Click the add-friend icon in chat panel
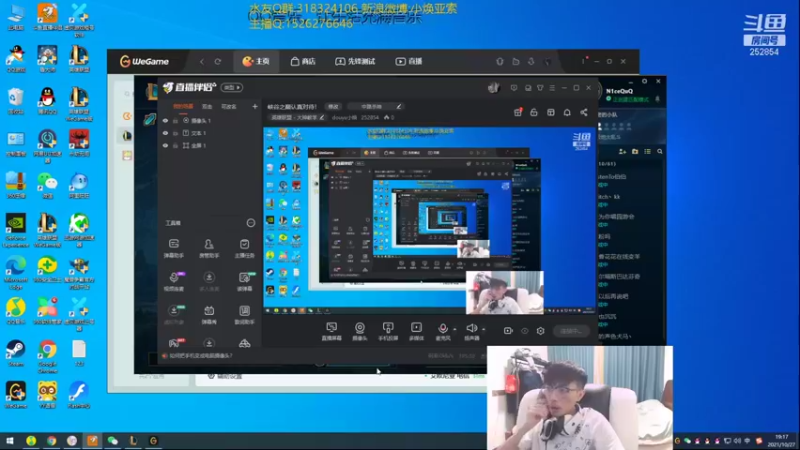Screen dimensions: 800x450 point(622,152)
